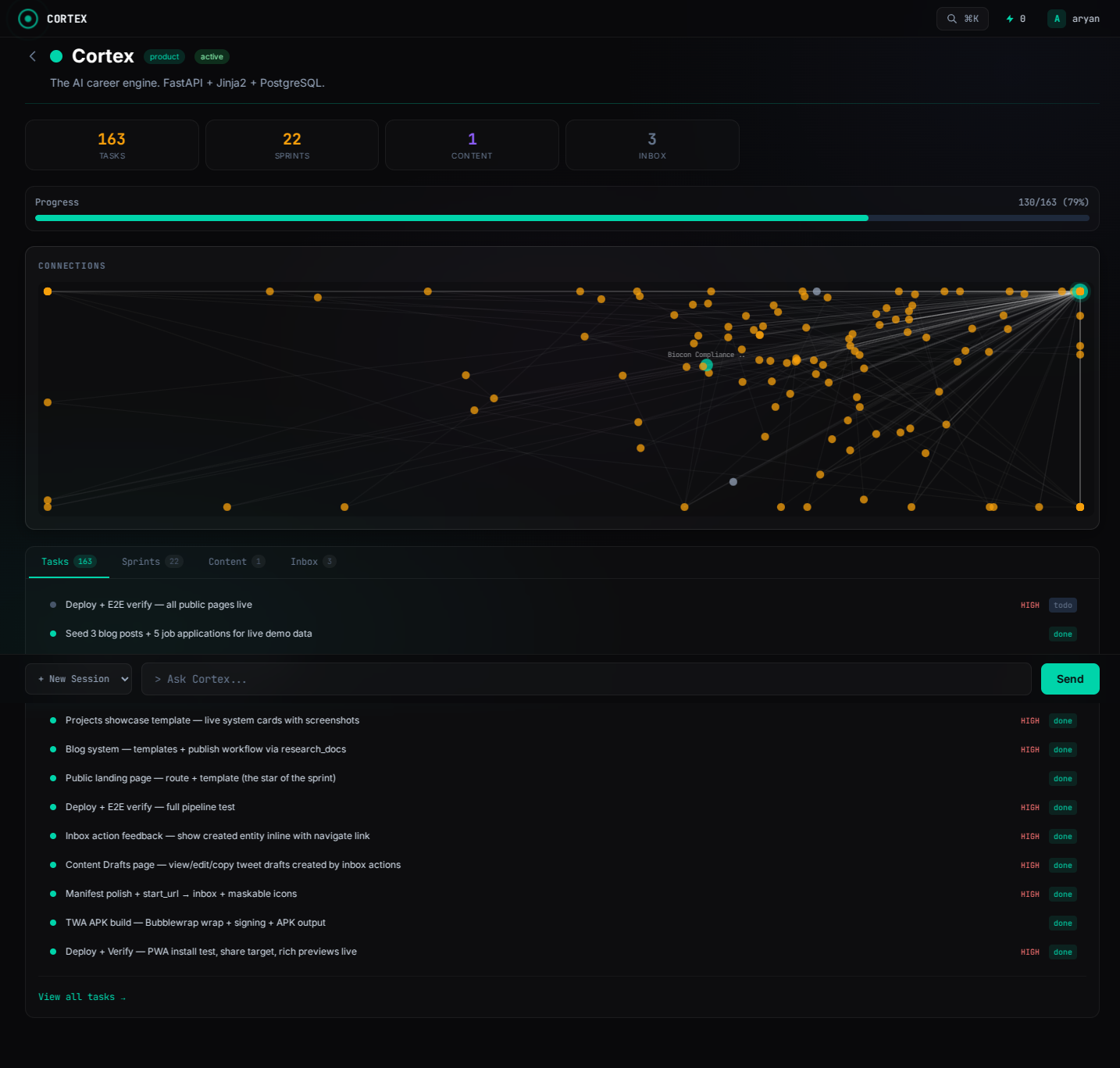
Task: Open the New Session dropdown
Action: [79, 679]
